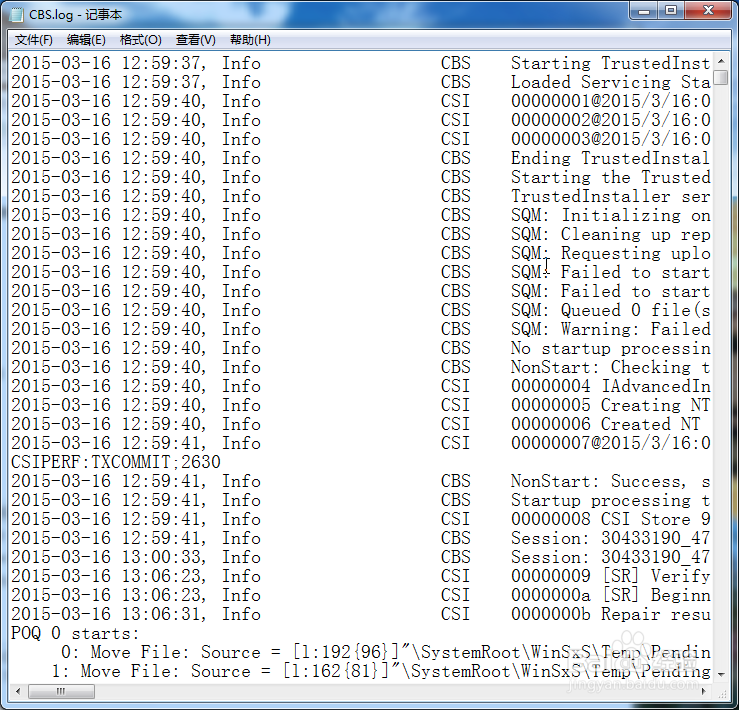Click 'Ending TrustedInstal' log text
739x710 pixels.
(610, 158)
